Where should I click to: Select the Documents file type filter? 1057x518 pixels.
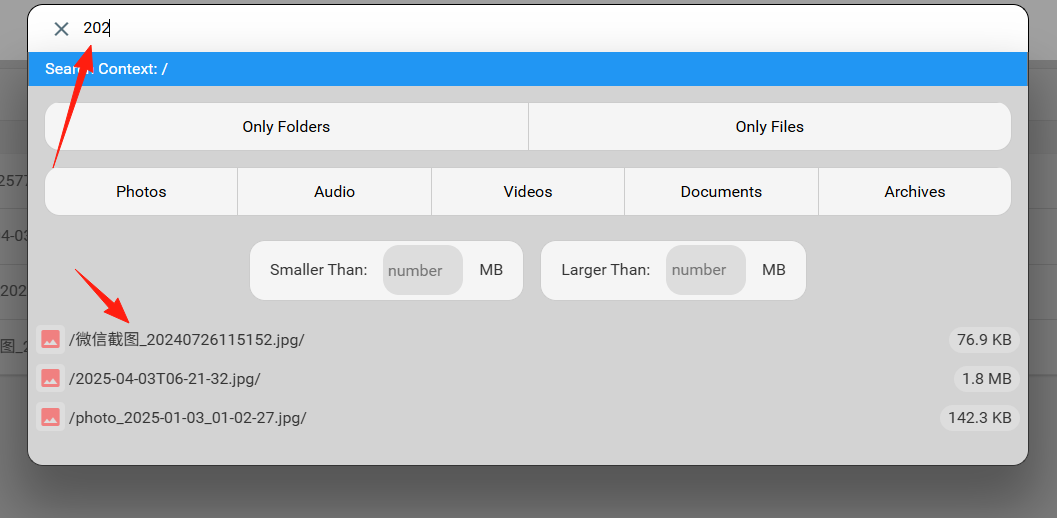721,192
